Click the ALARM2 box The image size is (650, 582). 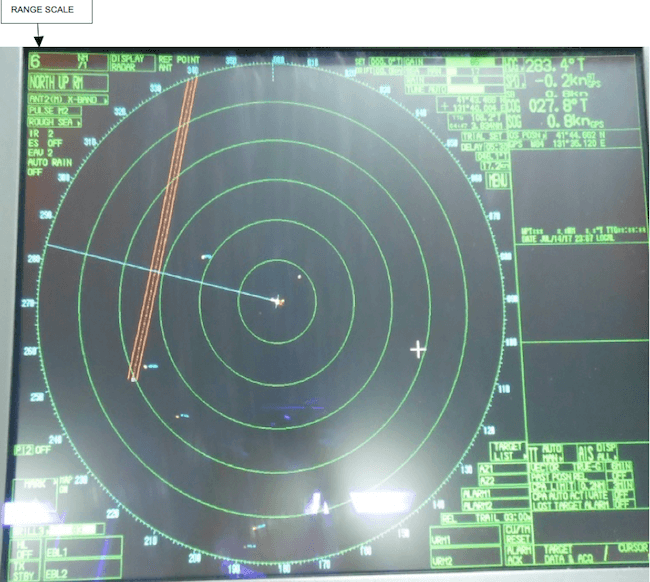(x=495, y=506)
